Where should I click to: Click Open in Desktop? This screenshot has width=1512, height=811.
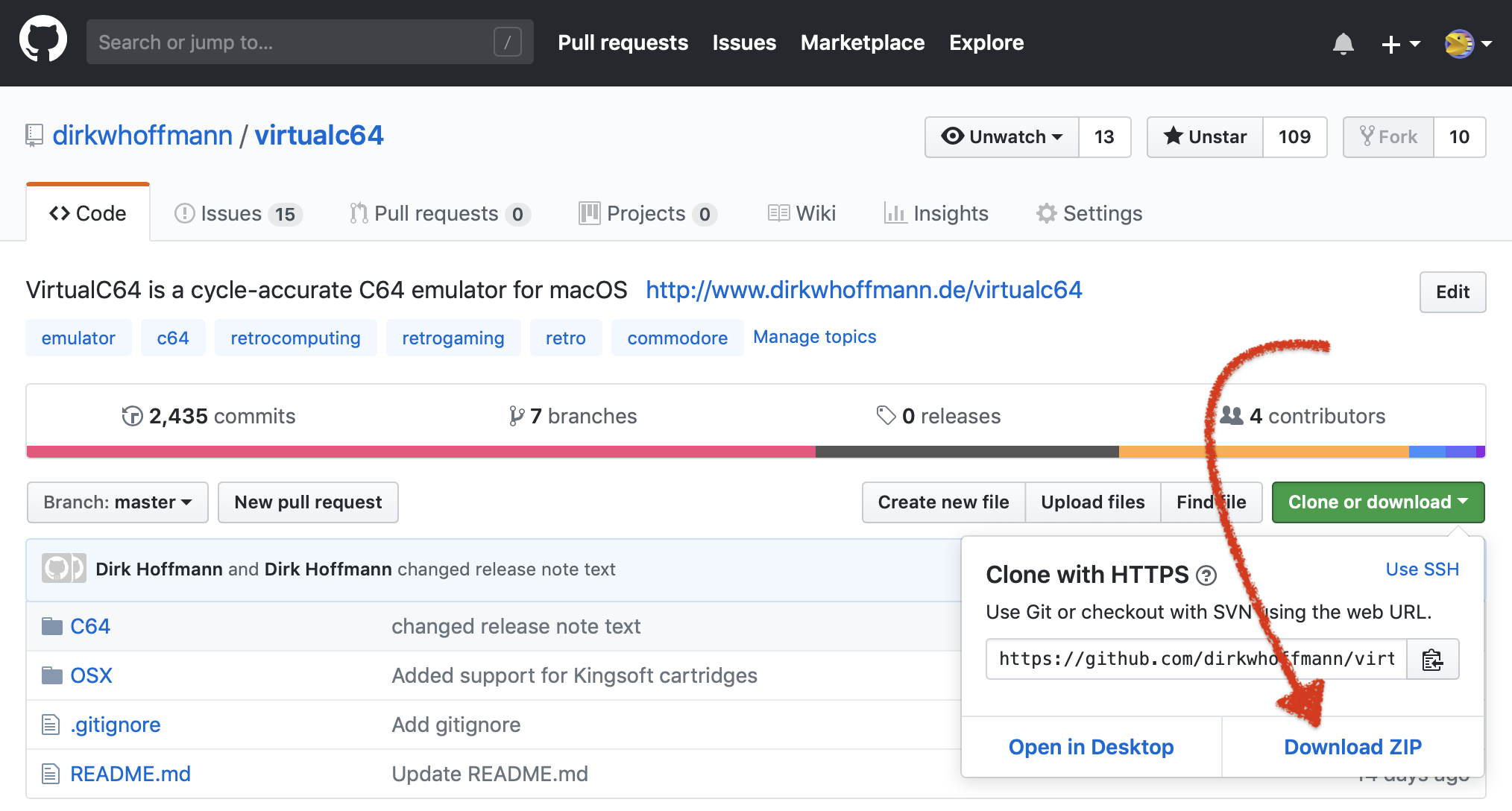tap(1091, 747)
